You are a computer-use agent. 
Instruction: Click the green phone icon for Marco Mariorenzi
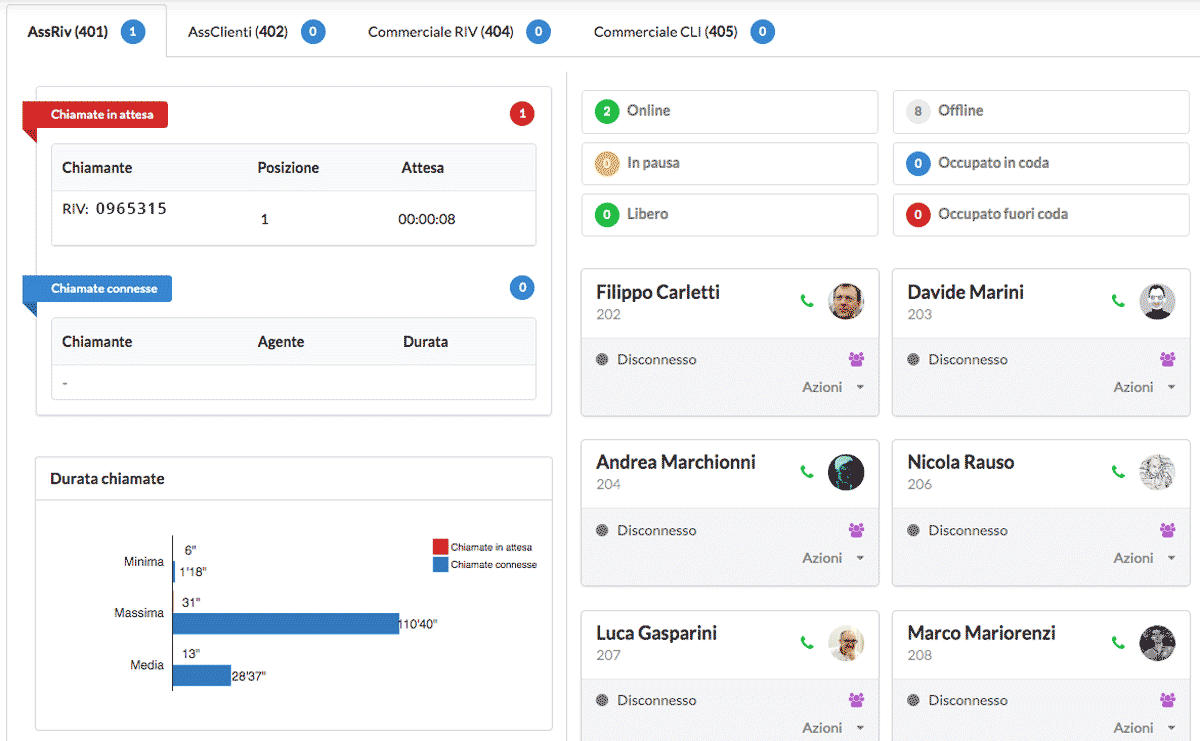(x=1118, y=643)
